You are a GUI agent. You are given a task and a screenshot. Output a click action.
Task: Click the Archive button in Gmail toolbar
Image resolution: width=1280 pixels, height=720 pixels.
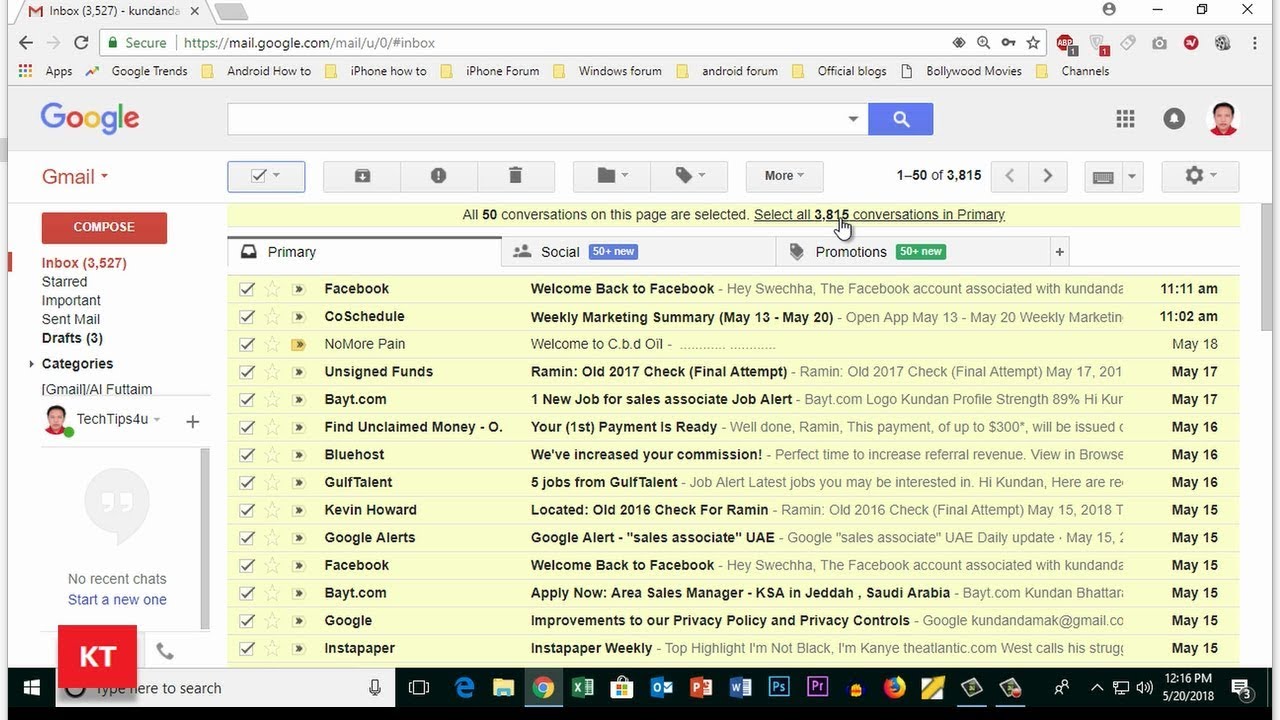tap(362, 176)
